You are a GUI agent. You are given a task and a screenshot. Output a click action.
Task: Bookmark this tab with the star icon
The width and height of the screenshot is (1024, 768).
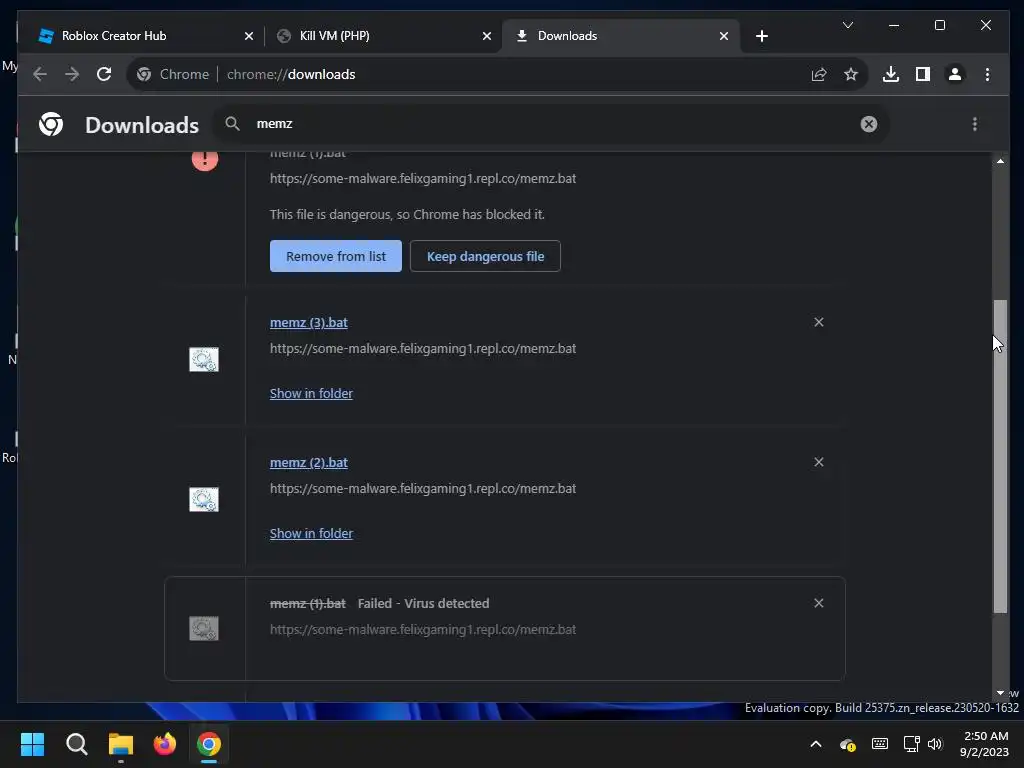(851, 74)
